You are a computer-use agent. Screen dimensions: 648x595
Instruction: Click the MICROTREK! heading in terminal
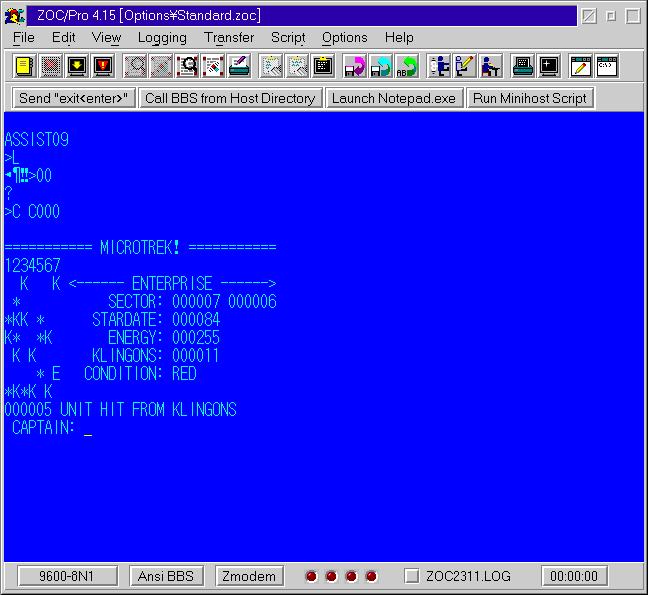click(140, 248)
